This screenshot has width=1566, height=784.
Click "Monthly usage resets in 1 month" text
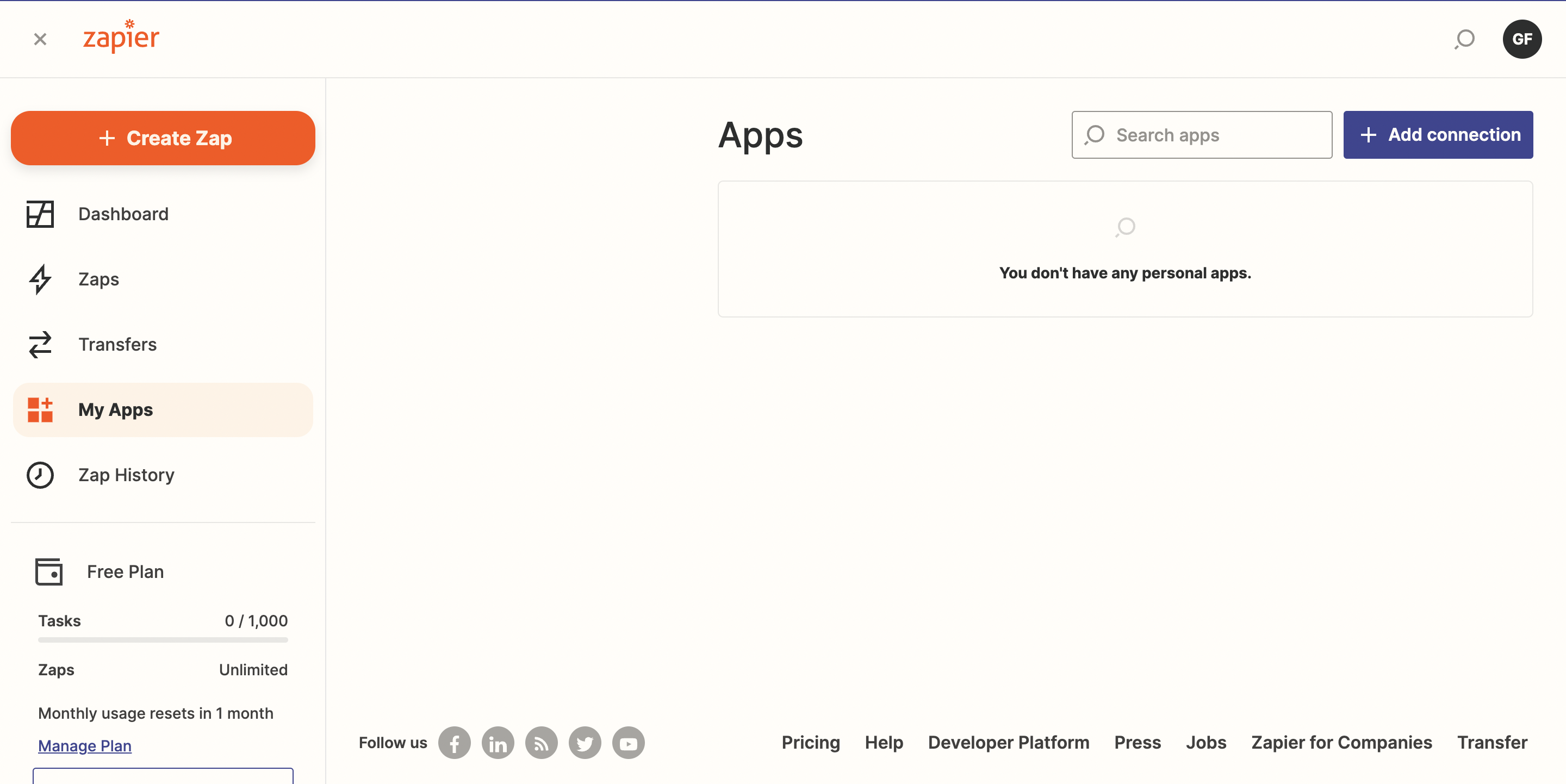pos(156,713)
